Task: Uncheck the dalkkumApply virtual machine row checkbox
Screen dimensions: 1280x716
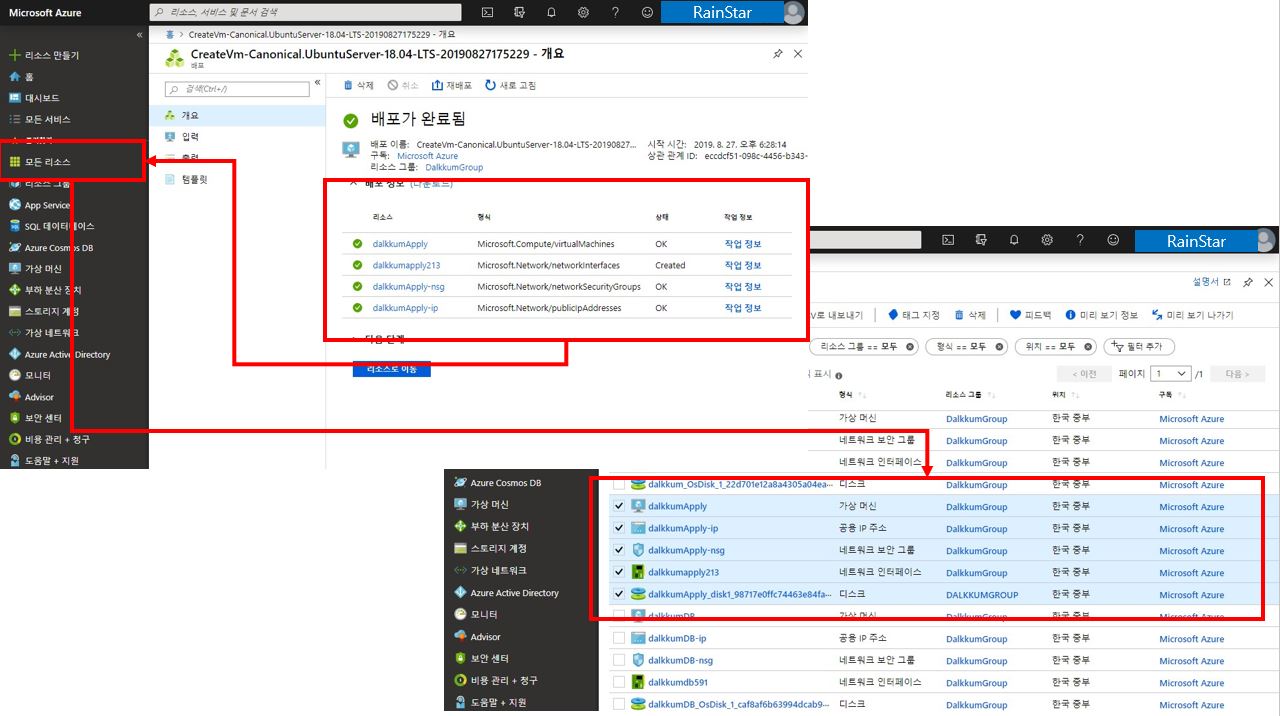Action: point(619,506)
